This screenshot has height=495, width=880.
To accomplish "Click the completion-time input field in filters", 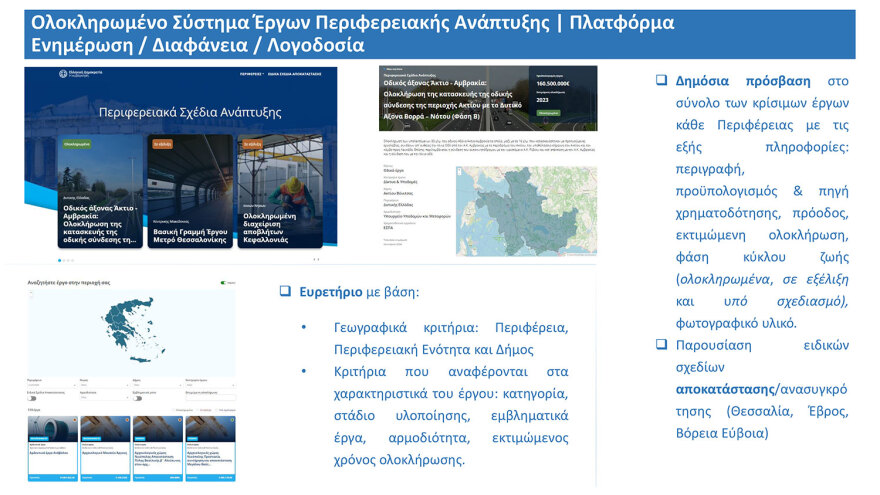I will pyautogui.click(x=210, y=398).
